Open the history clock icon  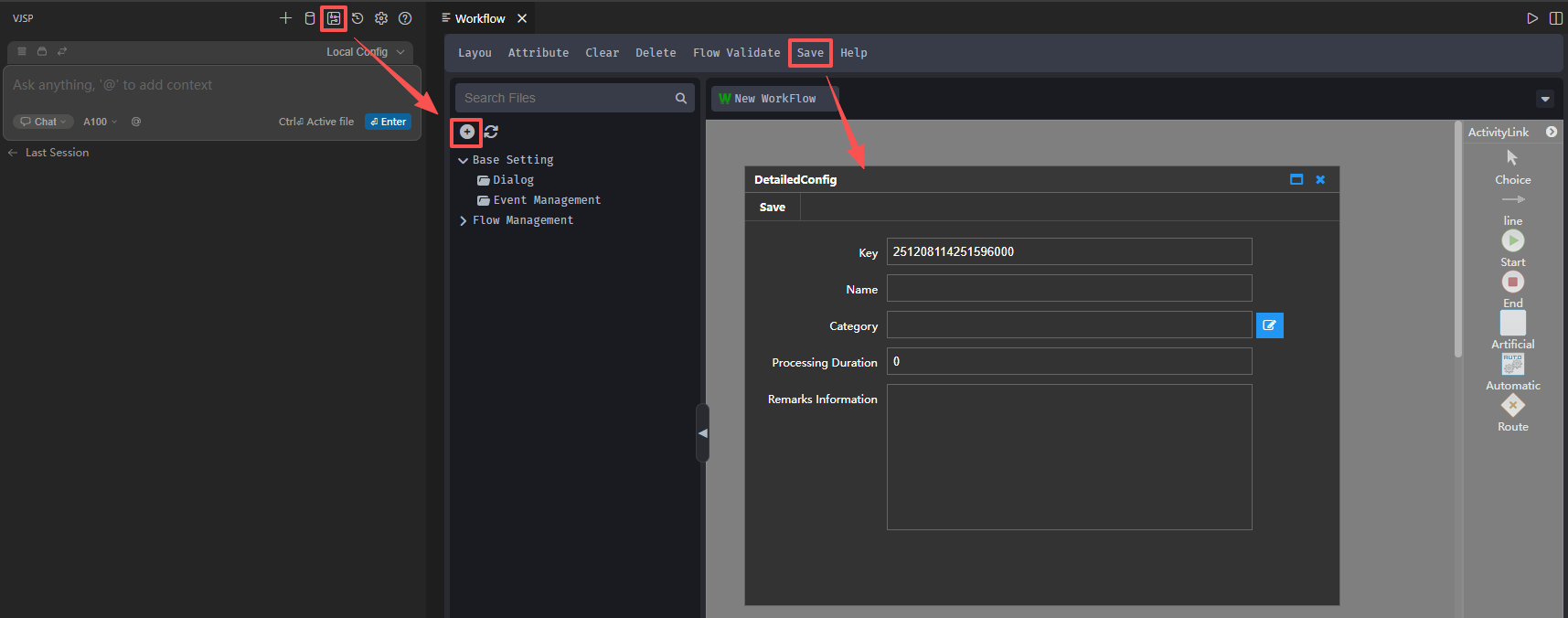[357, 18]
